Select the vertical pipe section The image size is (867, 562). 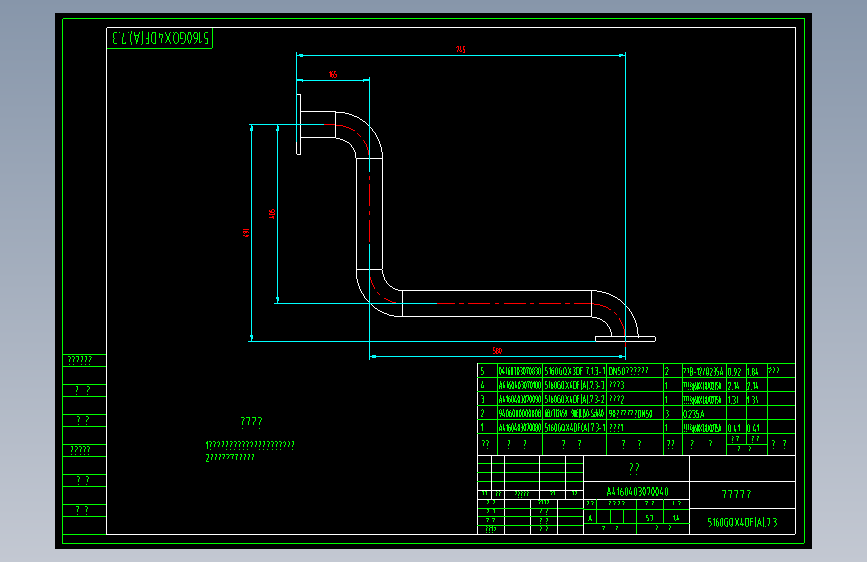point(369,214)
